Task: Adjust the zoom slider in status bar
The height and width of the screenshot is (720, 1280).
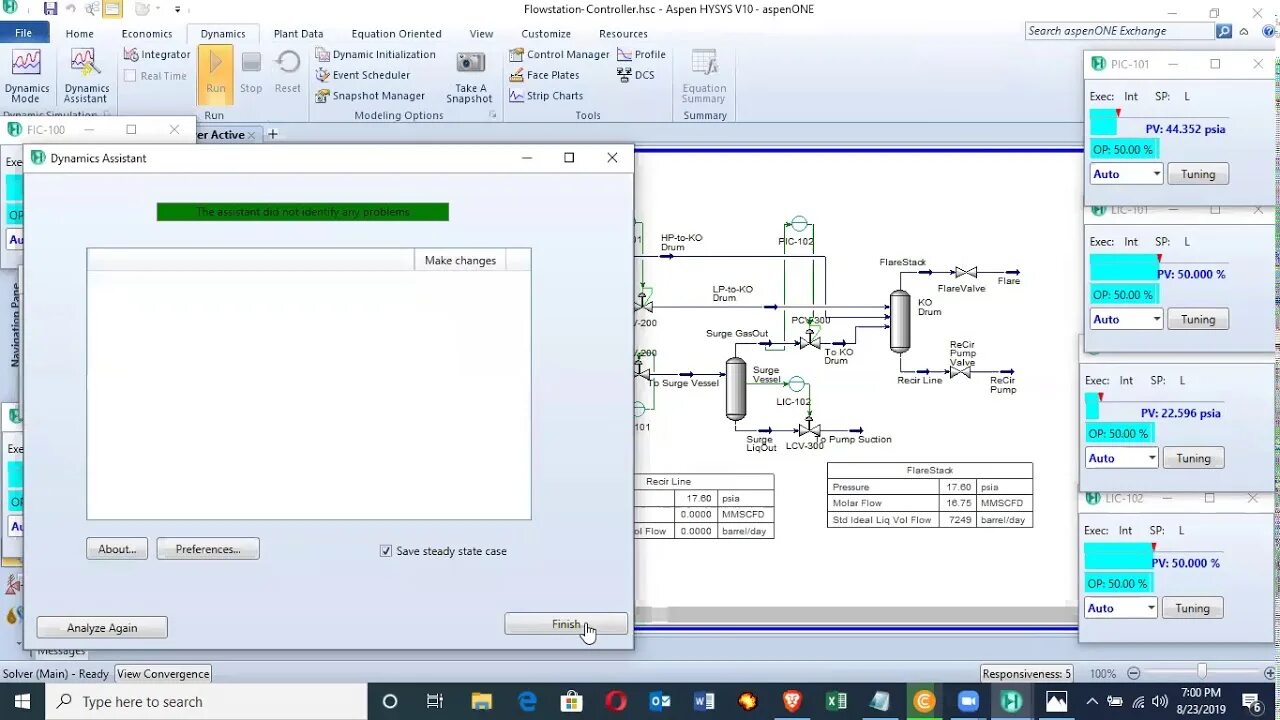Action: [1201, 673]
